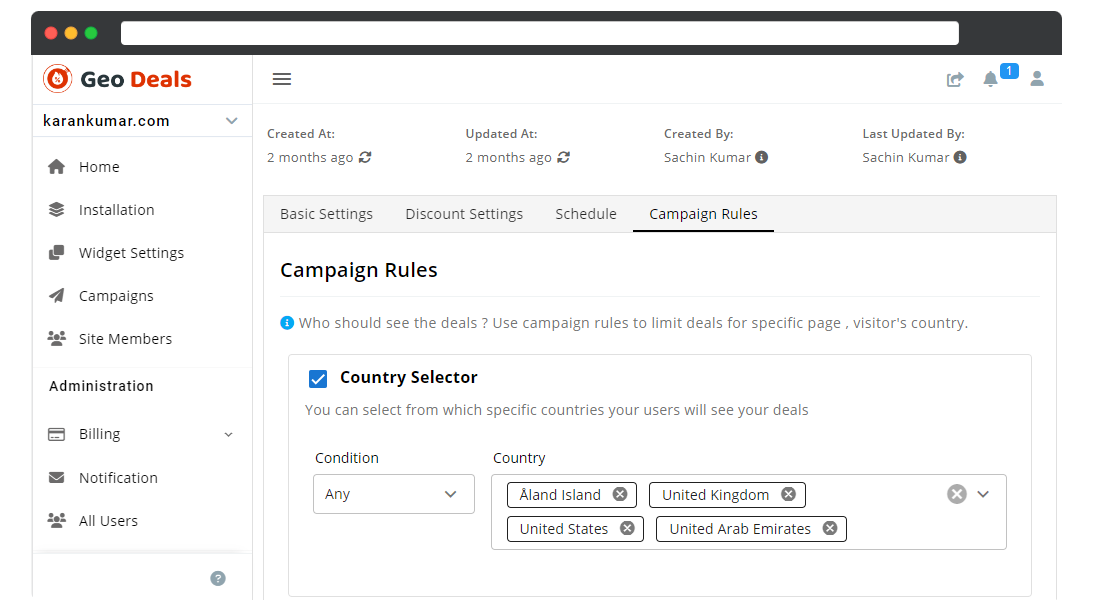Viewport: 1093px width, 611px height.
Task: Click the Sachin Kumar name under Created By
Action: 708,157
